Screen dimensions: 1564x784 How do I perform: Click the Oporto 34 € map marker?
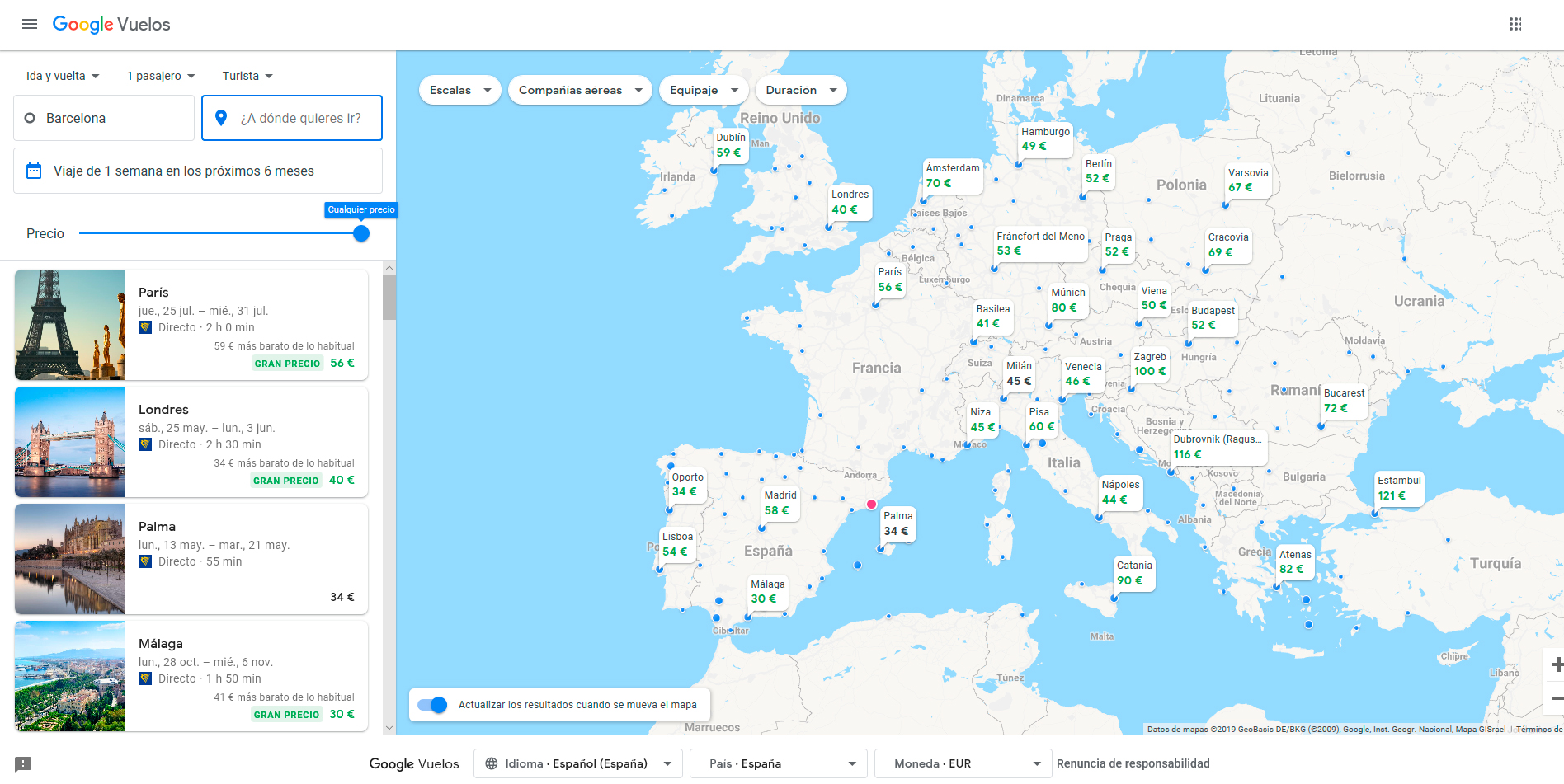(687, 485)
